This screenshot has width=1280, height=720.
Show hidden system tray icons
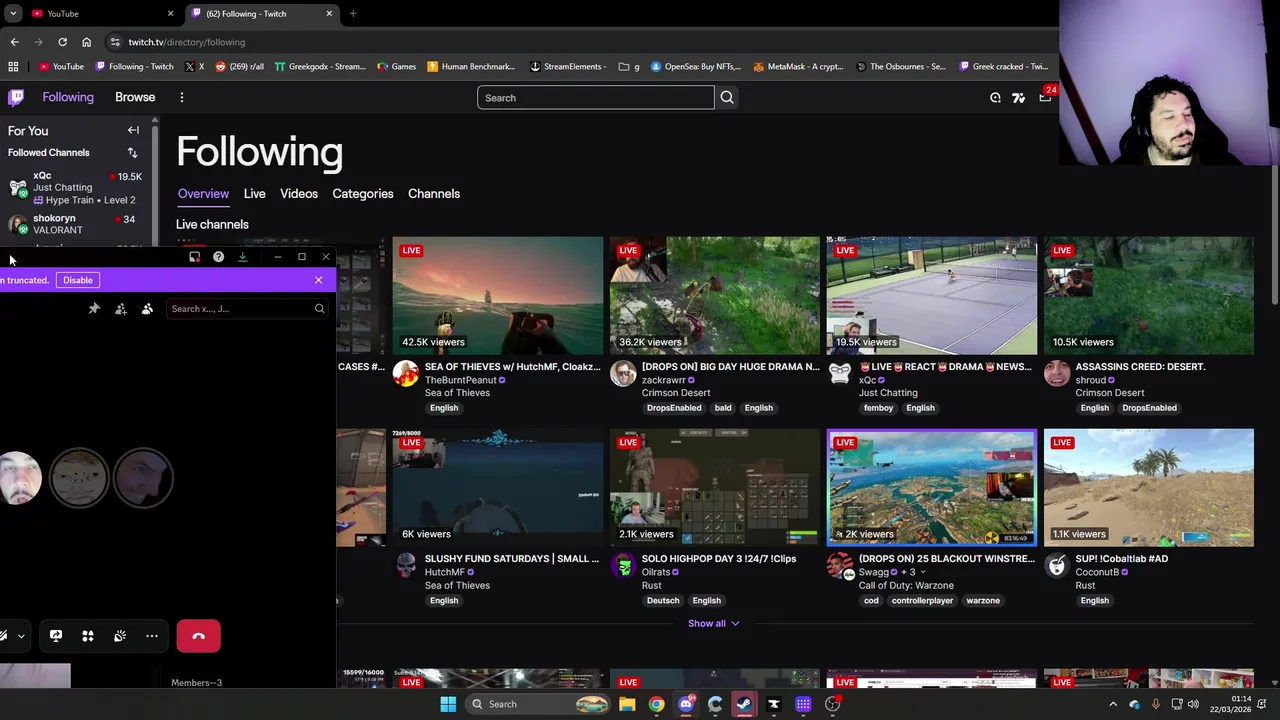[x=1113, y=704]
